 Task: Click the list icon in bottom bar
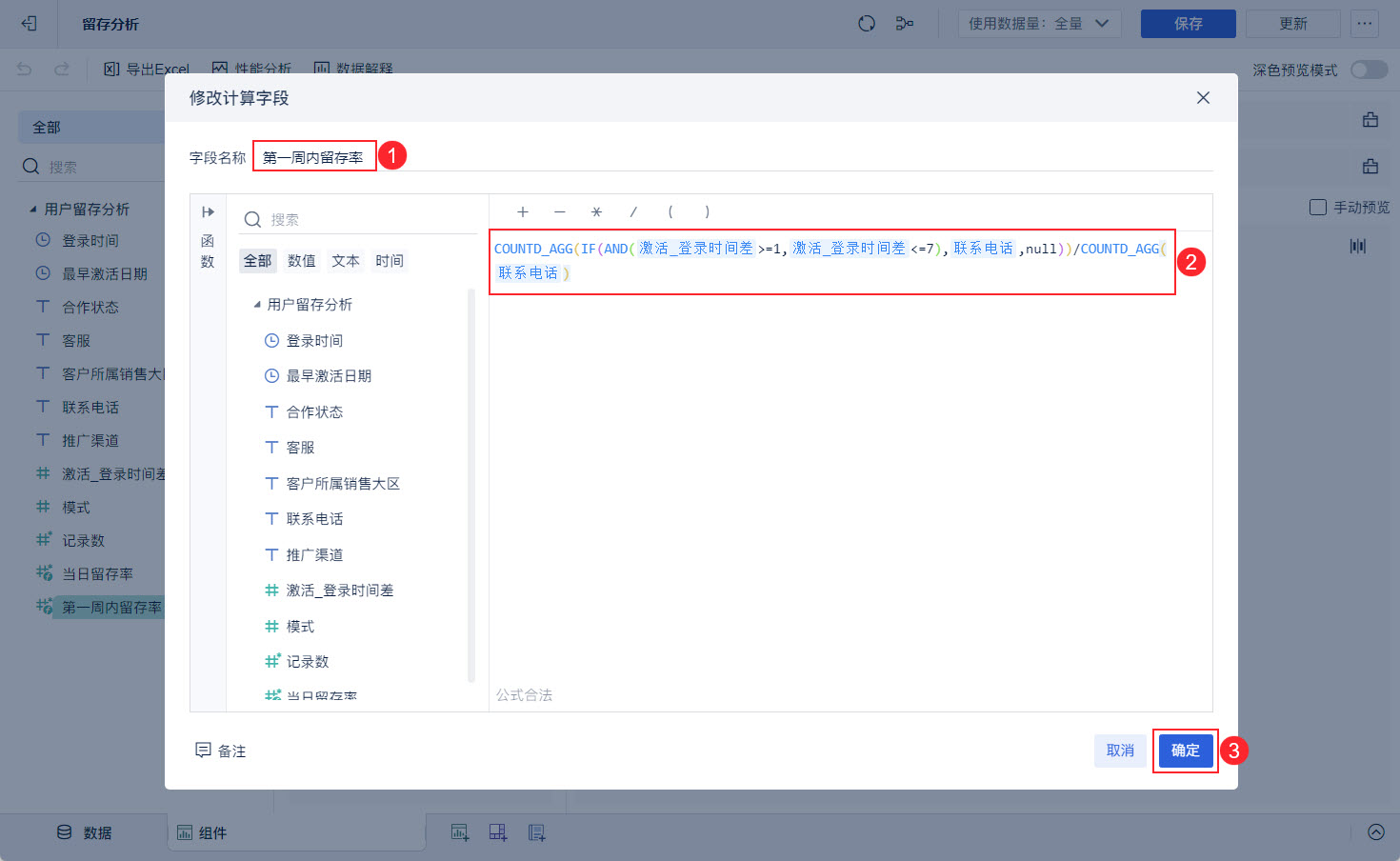point(537,832)
